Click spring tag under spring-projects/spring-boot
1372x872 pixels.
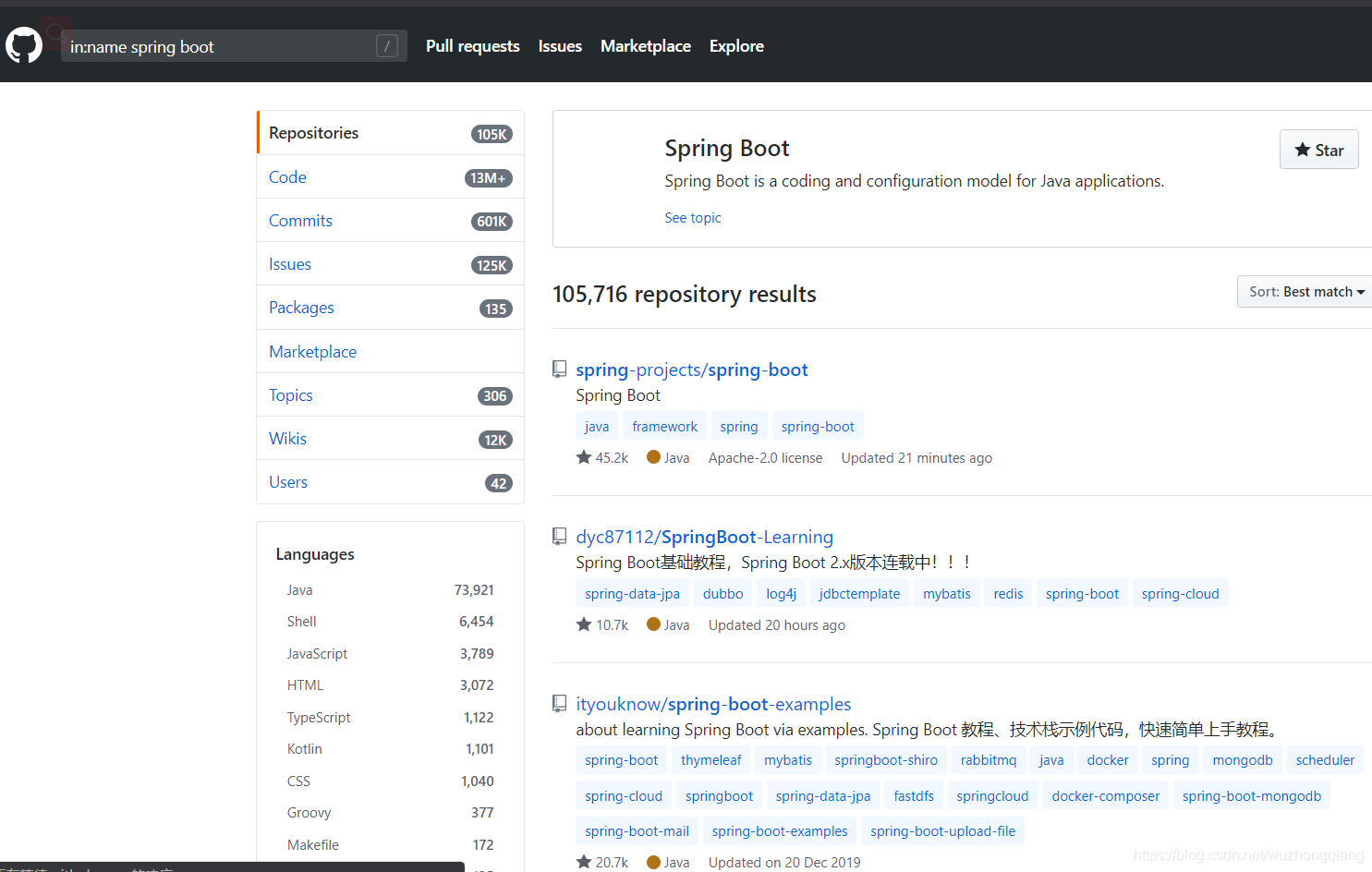(739, 427)
